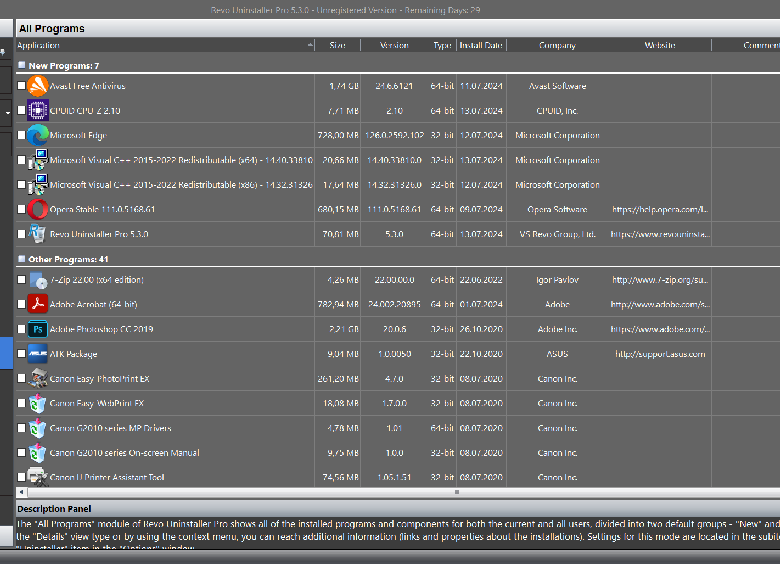Click the Avast Free Antivirus icon

[x=37, y=86]
